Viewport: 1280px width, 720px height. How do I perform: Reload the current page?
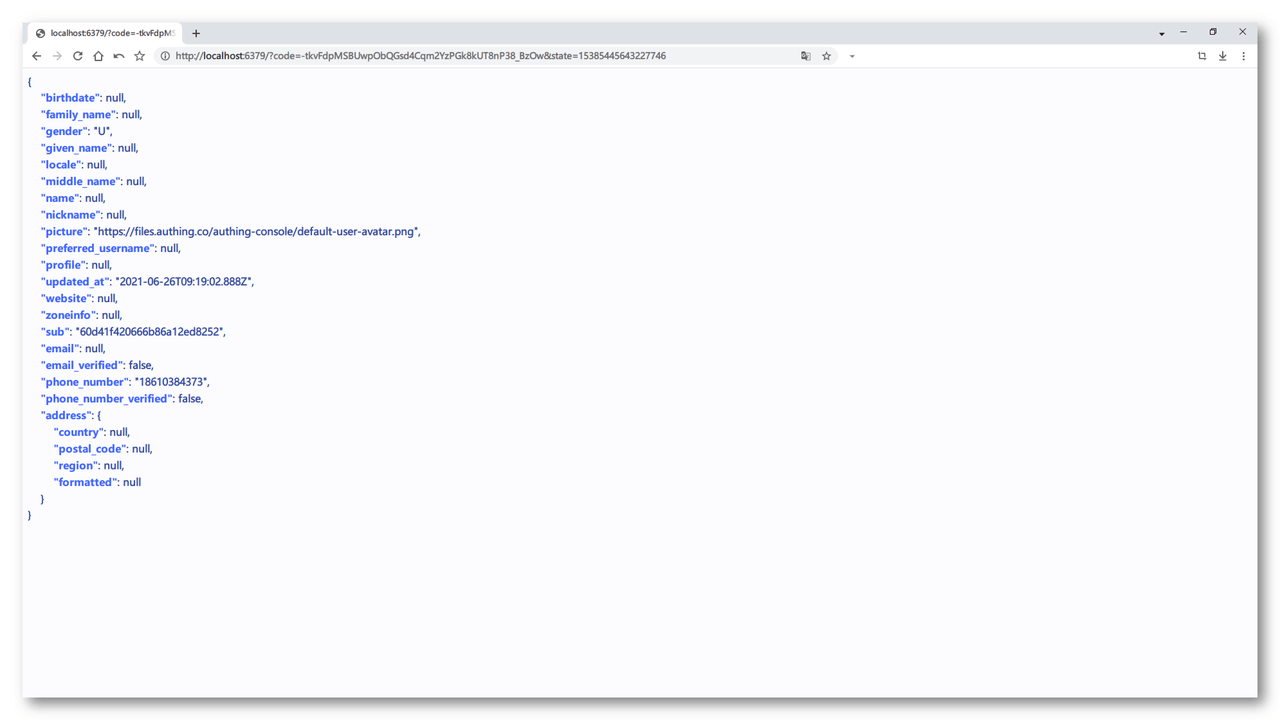77,56
